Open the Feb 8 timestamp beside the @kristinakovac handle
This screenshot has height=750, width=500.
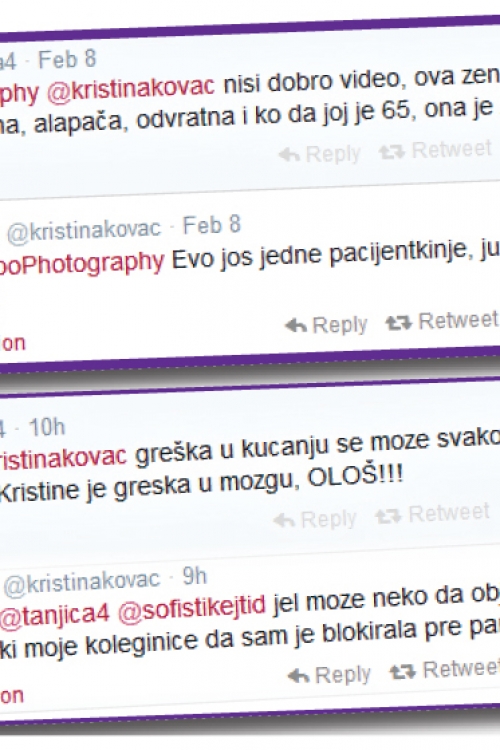211,225
